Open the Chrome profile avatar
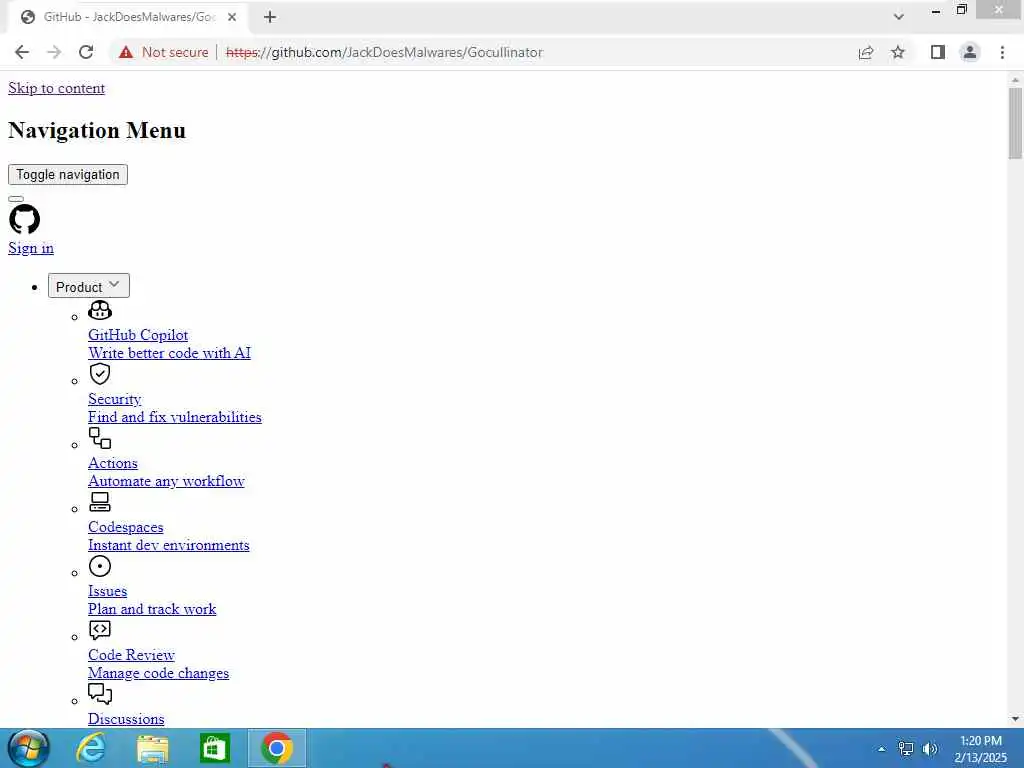Image resolution: width=1024 pixels, height=768 pixels. pyautogui.click(x=970, y=52)
